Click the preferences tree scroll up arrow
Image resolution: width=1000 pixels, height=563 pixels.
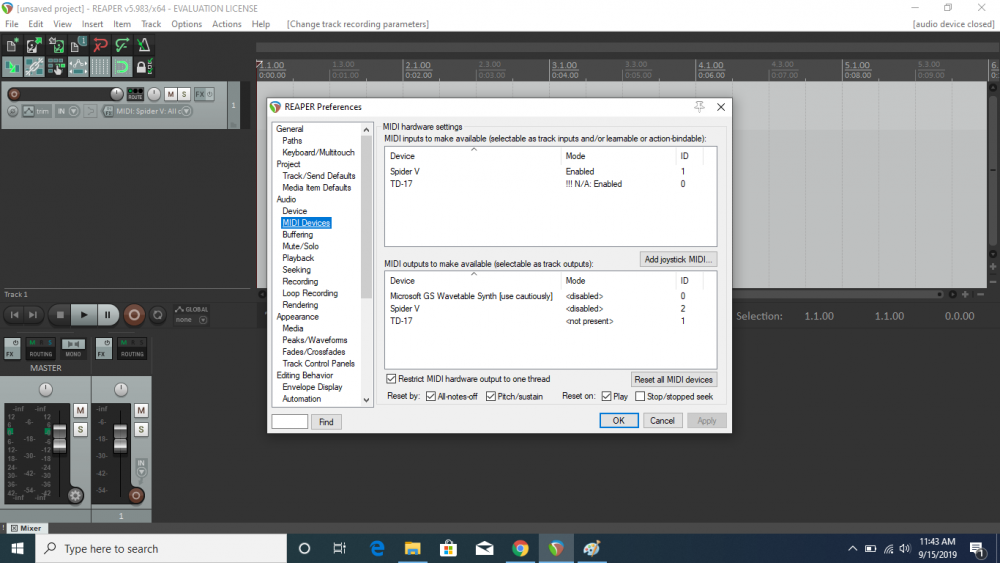point(366,129)
